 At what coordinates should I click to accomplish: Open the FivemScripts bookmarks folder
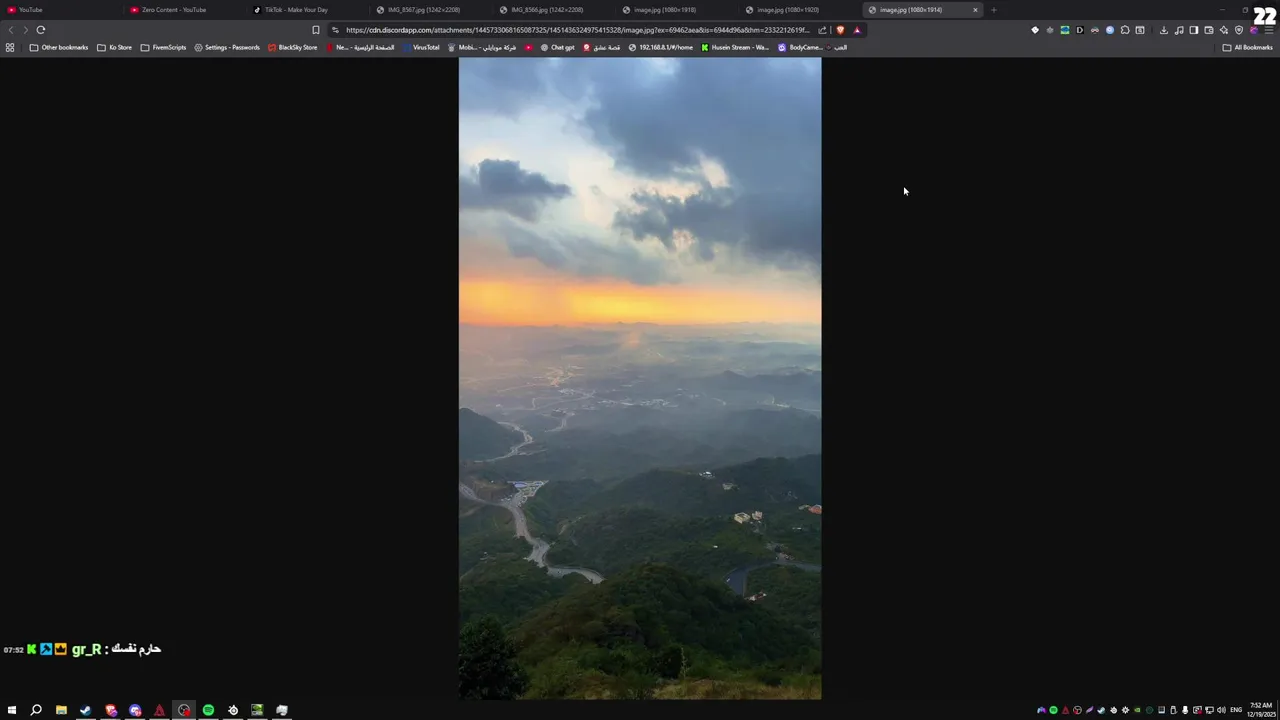click(x=163, y=47)
